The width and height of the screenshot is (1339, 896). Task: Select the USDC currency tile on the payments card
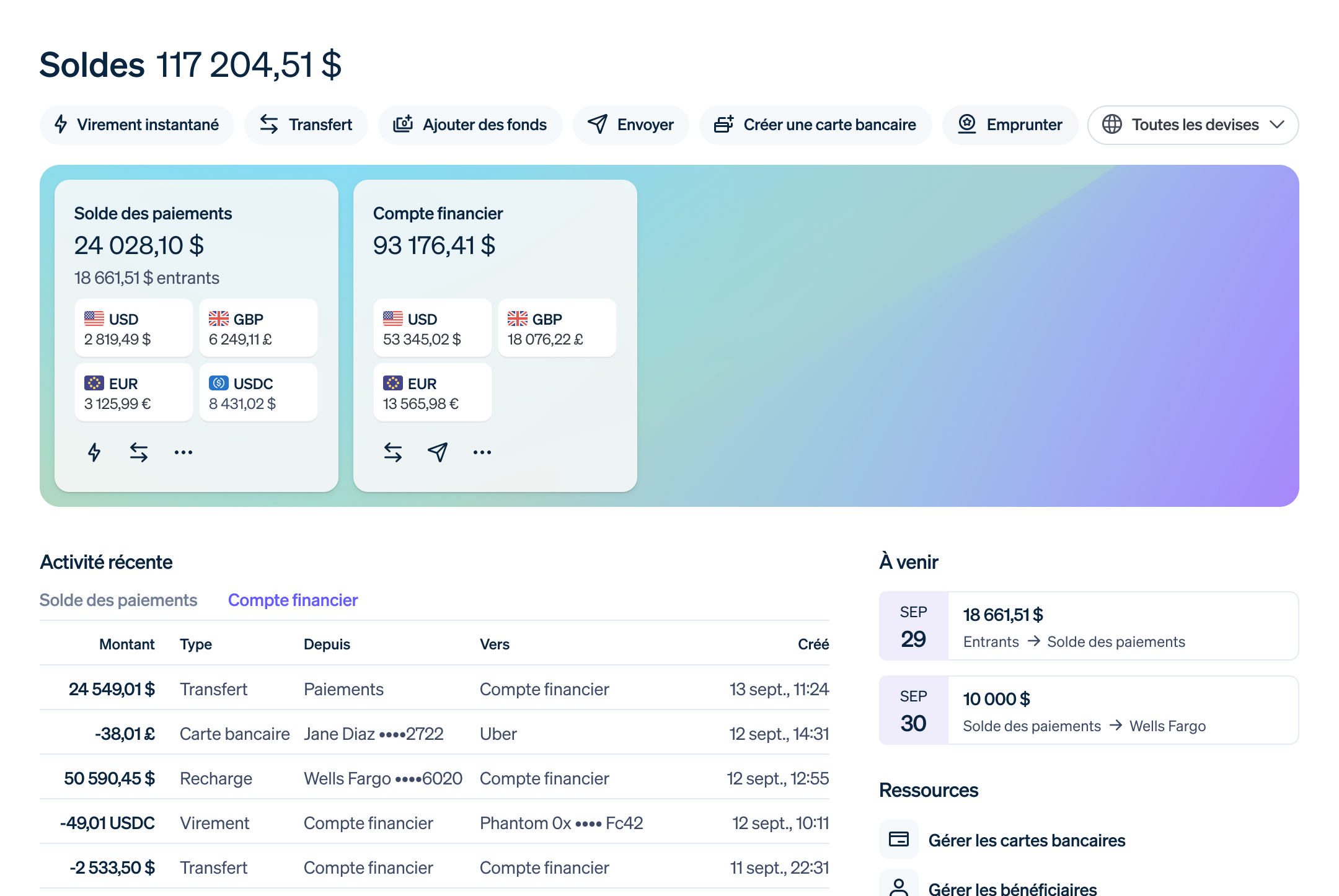click(259, 392)
